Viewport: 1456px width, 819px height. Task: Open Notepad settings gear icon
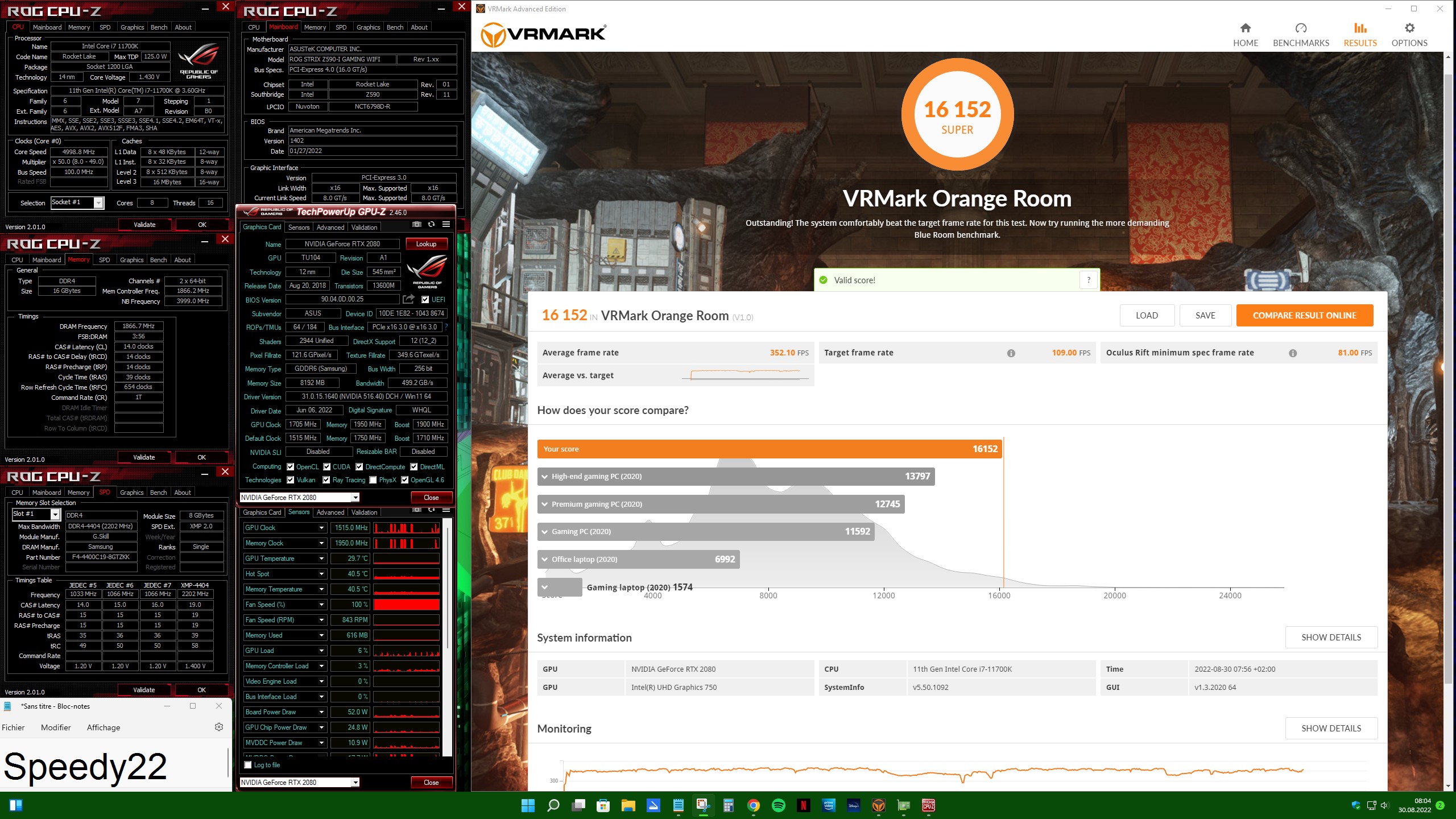[219, 727]
